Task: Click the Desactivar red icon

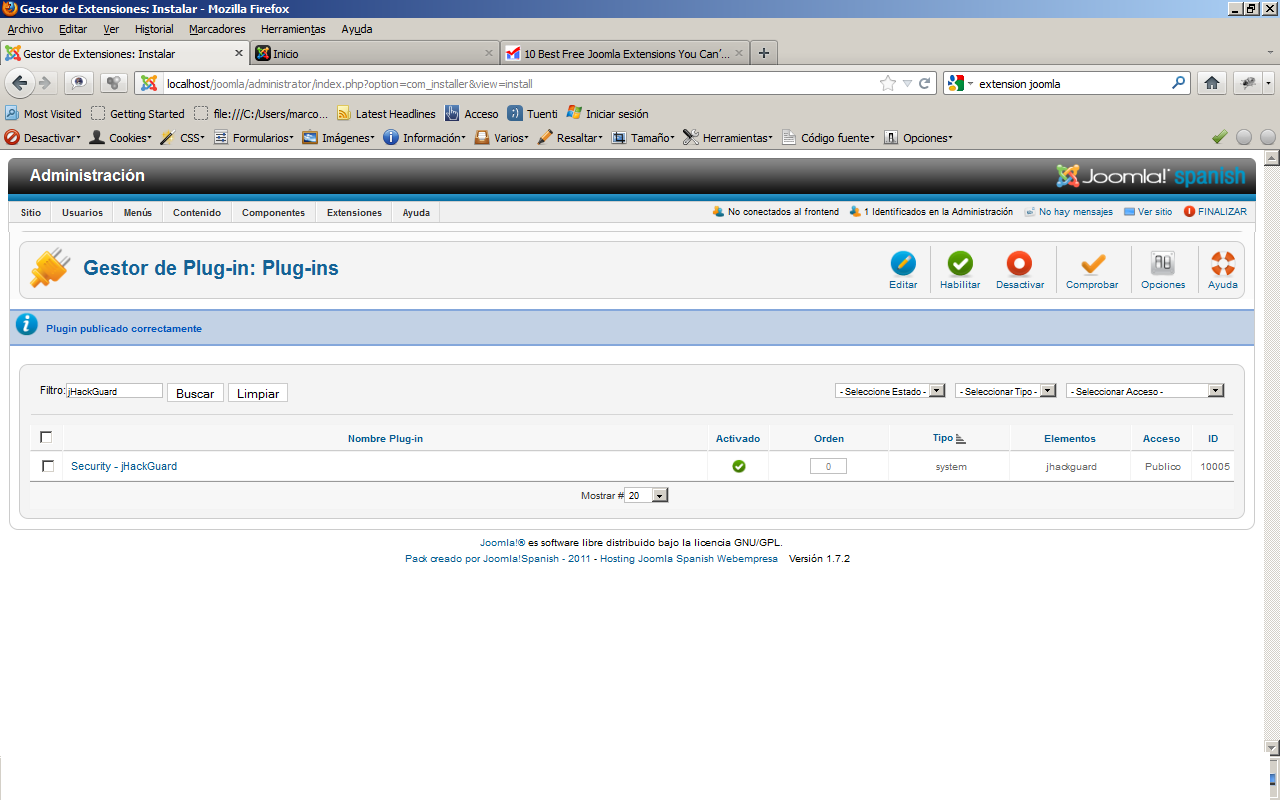Action: tap(1019, 265)
